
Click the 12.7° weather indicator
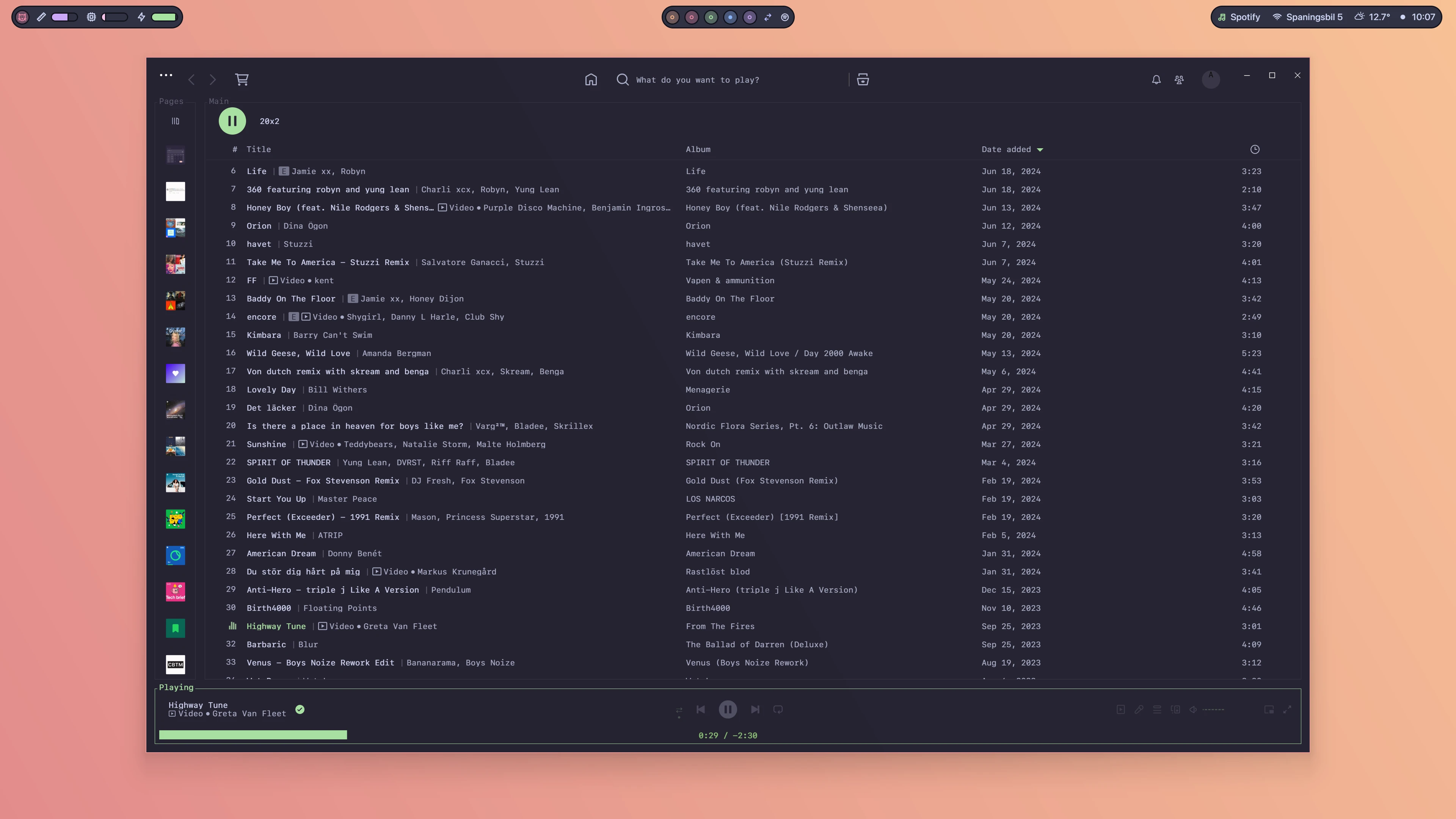point(1372,17)
